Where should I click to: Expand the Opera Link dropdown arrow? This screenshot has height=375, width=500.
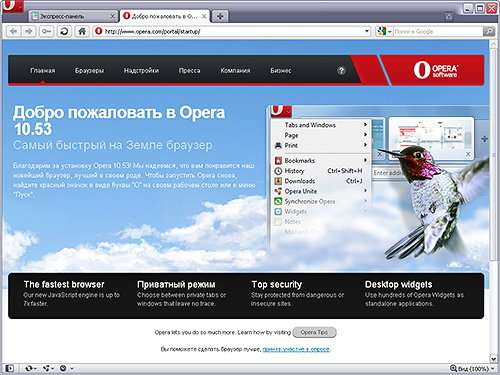click(x=35, y=369)
